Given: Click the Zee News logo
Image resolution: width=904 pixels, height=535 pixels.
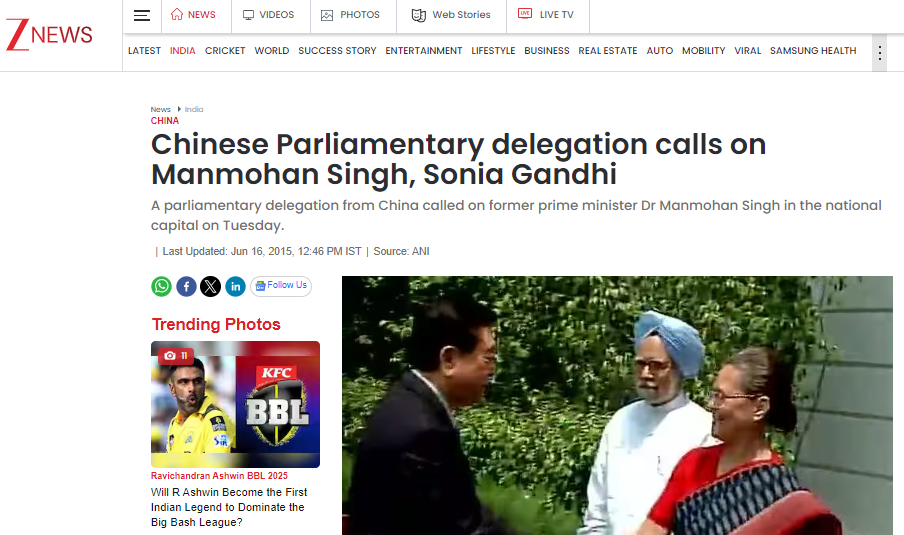Looking at the screenshot, I should click(x=49, y=35).
